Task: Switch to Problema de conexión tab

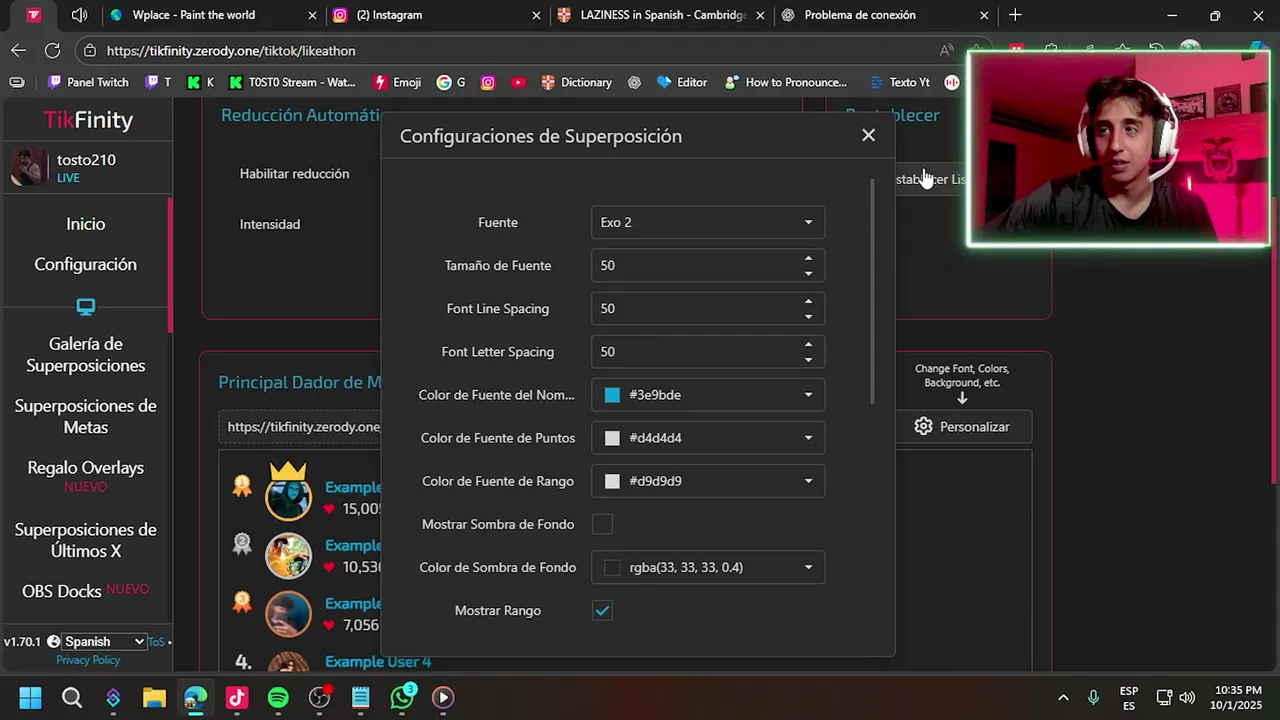Action: click(x=884, y=15)
